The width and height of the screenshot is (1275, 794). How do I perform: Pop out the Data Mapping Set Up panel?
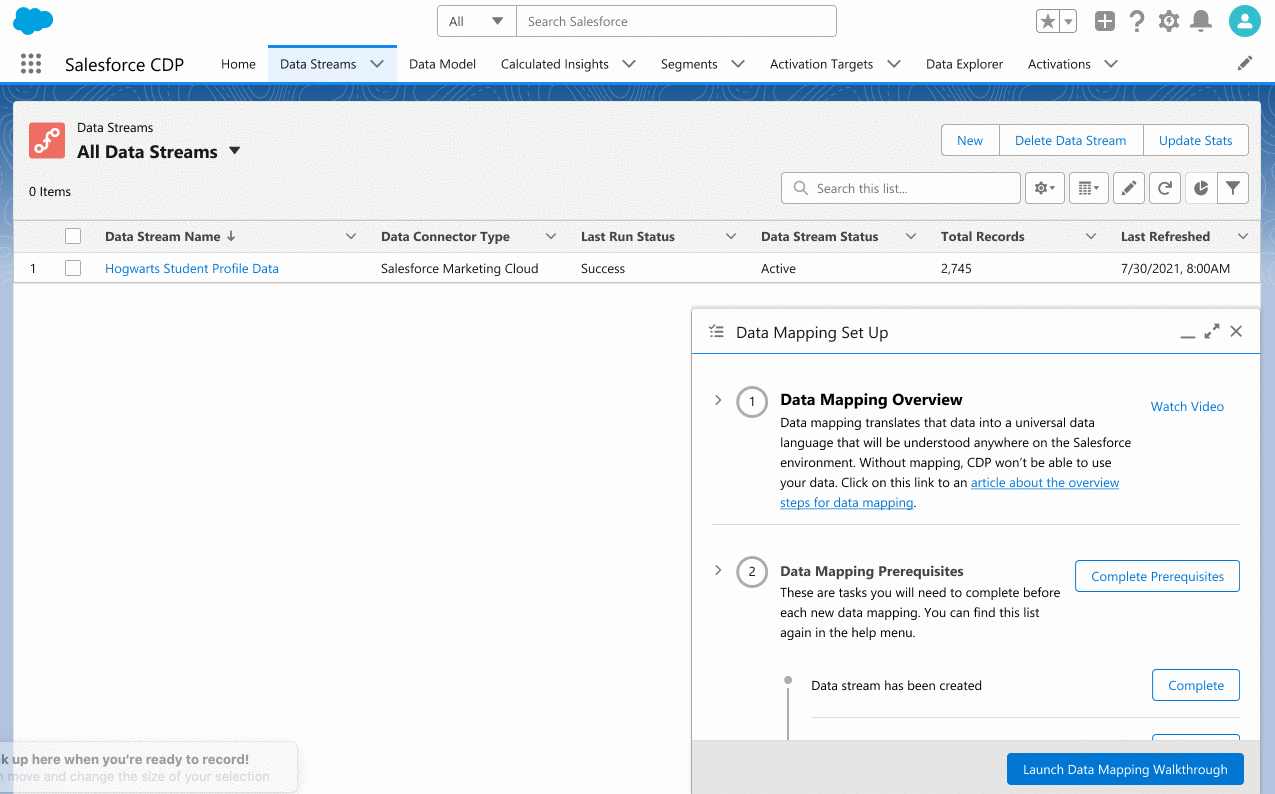pyautogui.click(x=1212, y=331)
